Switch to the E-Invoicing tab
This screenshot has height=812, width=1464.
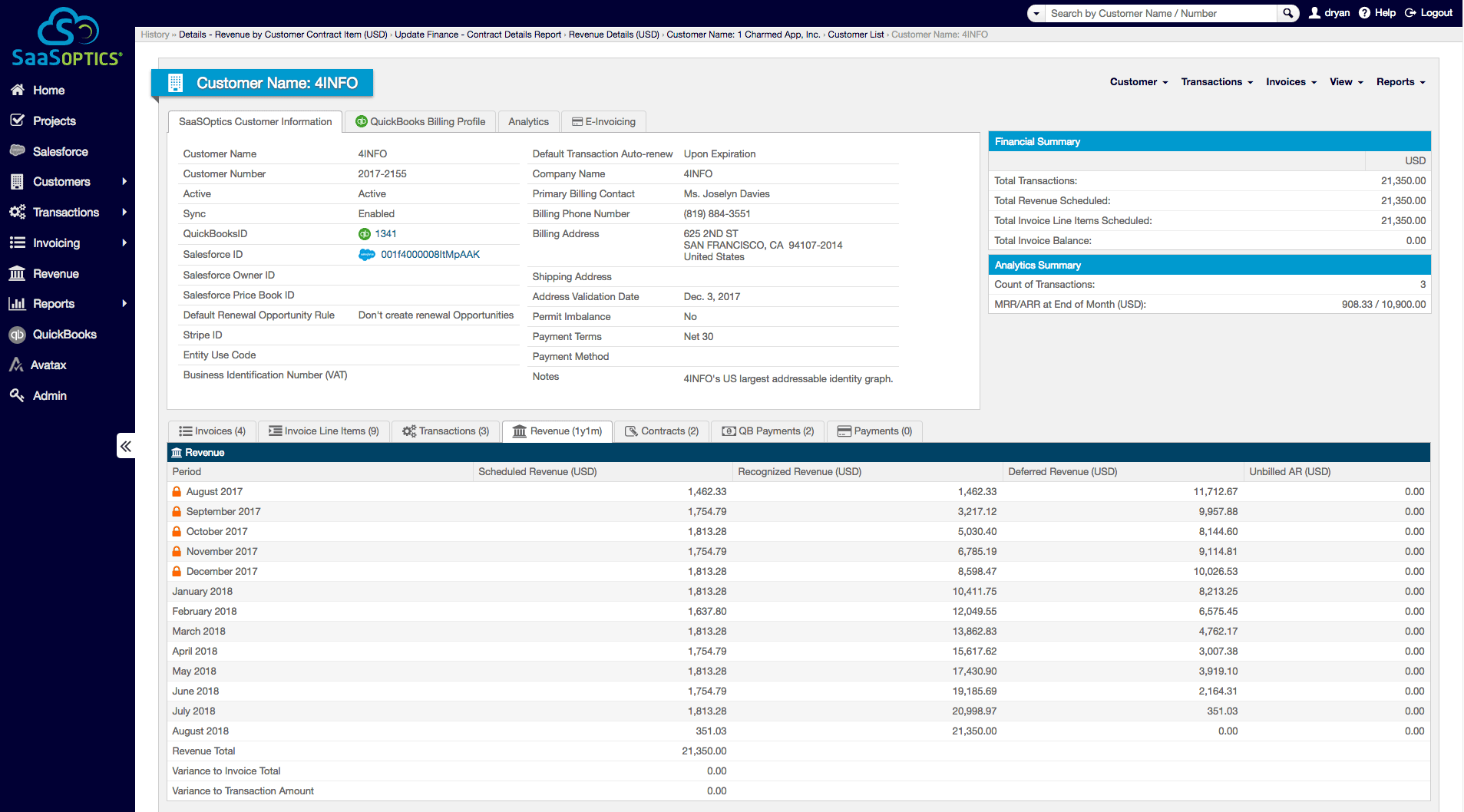(603, 122)
